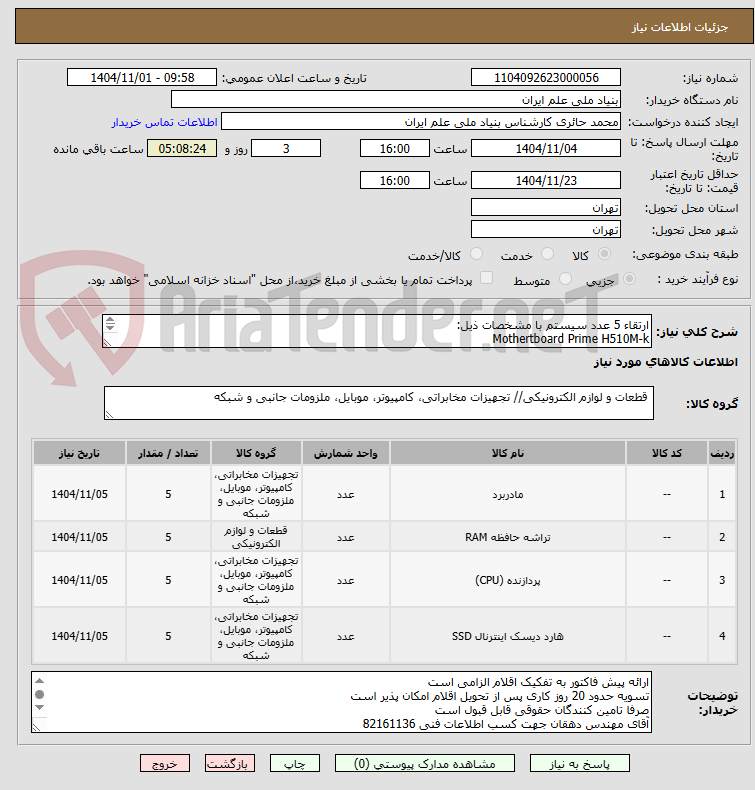The width and height of the screenshot is (755, 790).
Task: Click the پردازنده (CPU) cell
Action: click(x=508, y=580)
